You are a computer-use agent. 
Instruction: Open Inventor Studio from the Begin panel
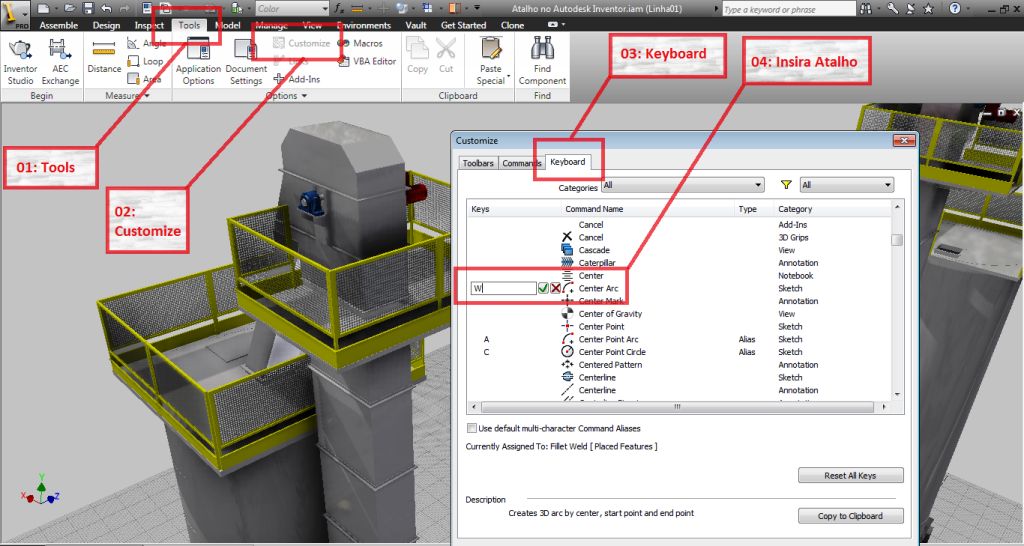point(20,61)
